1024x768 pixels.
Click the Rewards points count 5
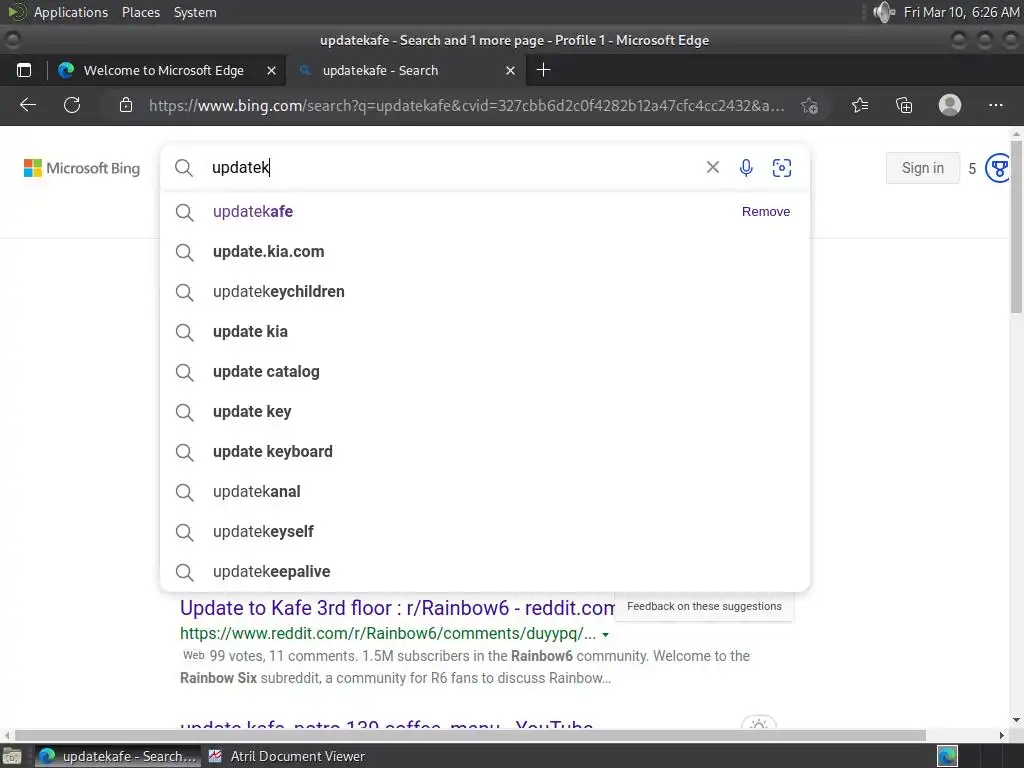pyautogui.click(x=972, y=168)
